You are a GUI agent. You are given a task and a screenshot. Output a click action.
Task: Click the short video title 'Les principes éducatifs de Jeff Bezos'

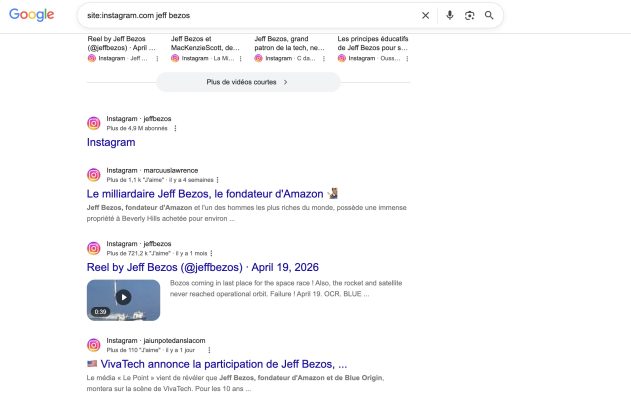373,43
